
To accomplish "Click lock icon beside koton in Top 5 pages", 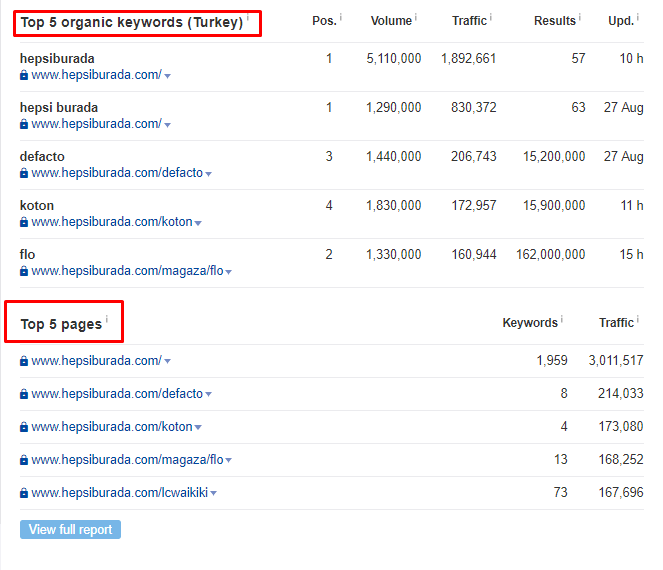I will (24, 427).
